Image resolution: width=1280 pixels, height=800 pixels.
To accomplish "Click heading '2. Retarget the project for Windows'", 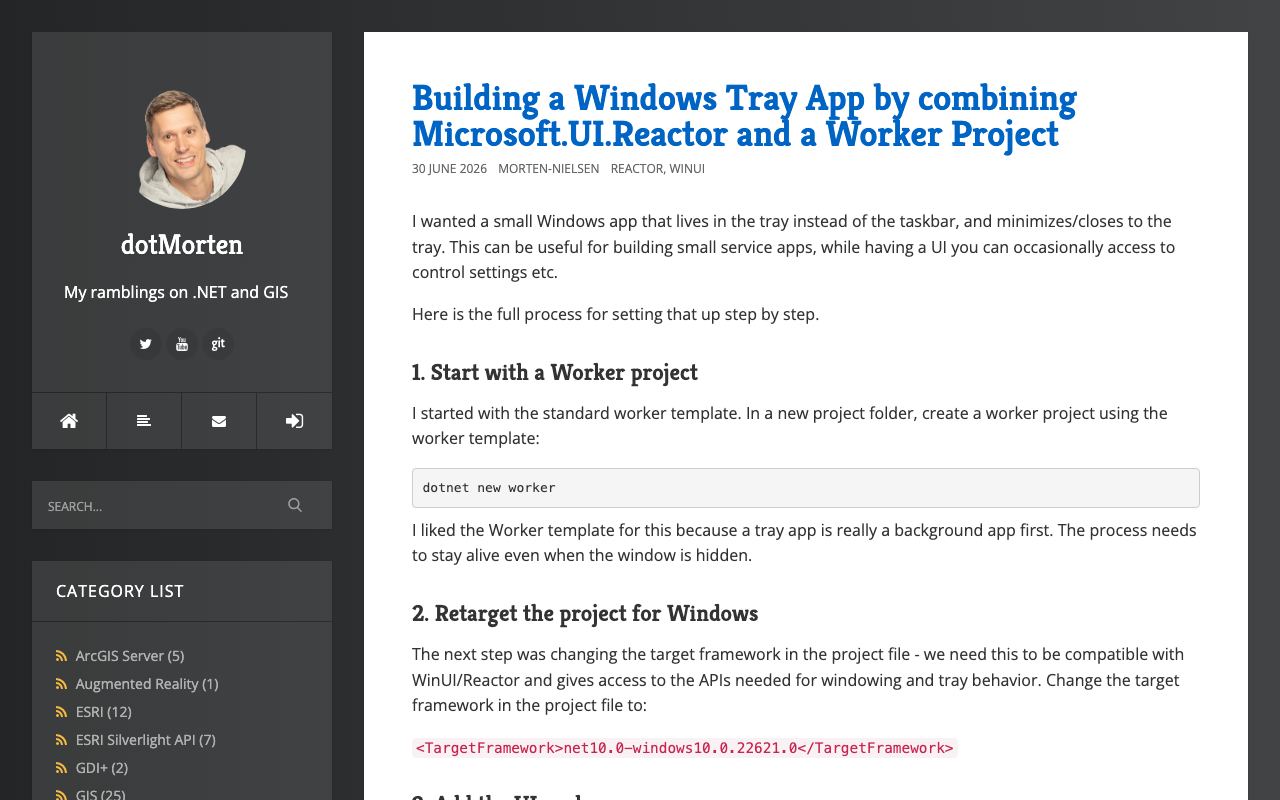I will [x=585, y=614].
